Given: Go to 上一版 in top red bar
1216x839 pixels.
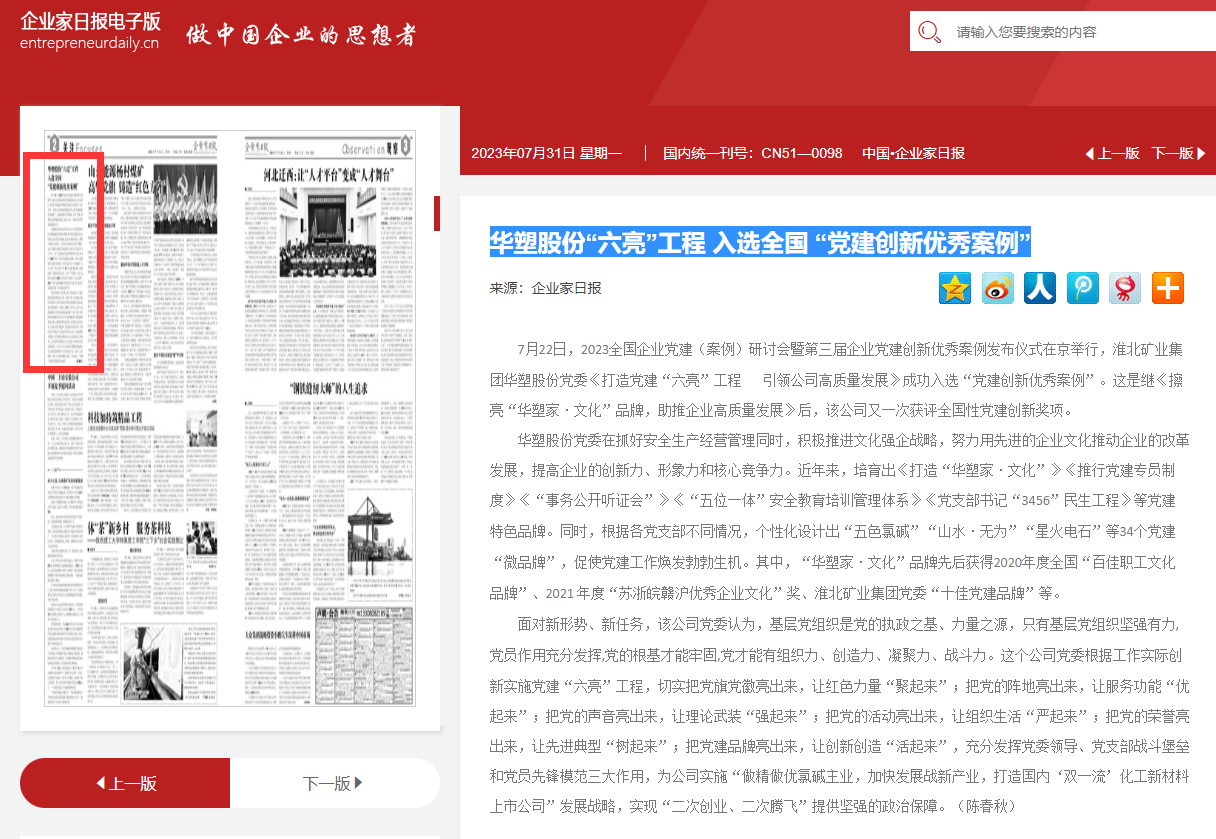Looking at the screenshot, I should pyautogui.click(x=1112, y=153).
